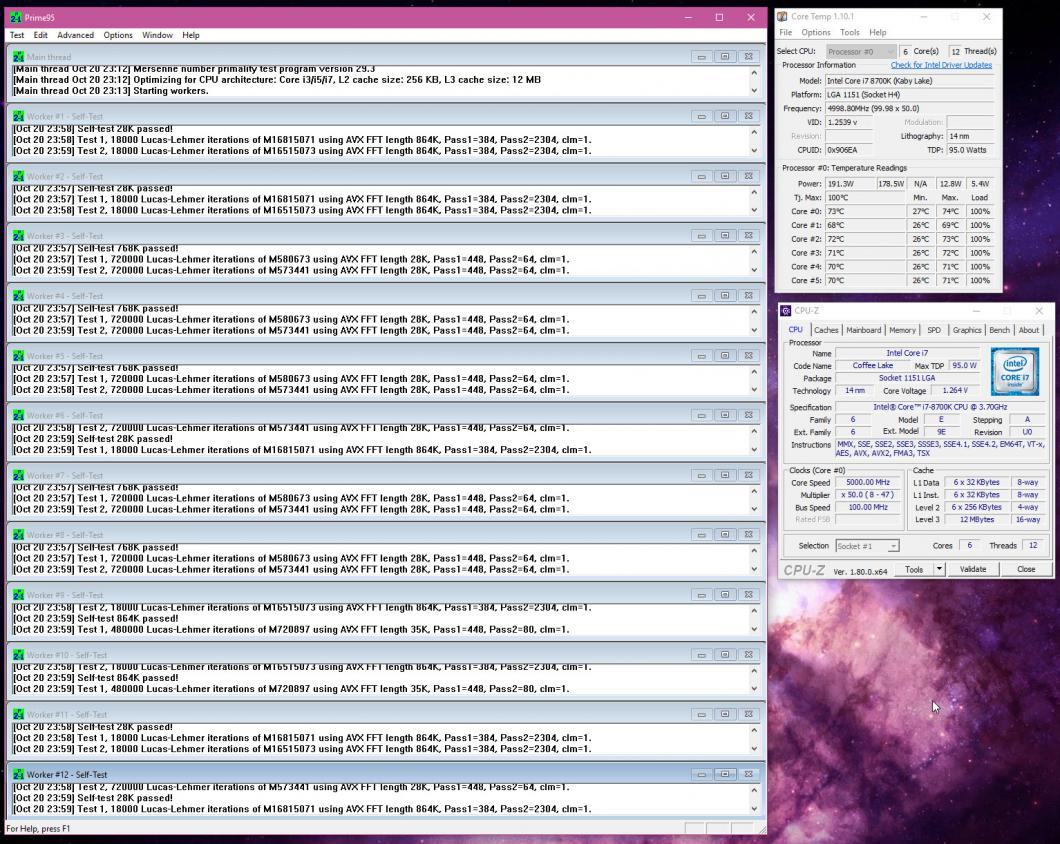
Task: Open the Select CPU Processor #0 dropdown
Action: pyautogui.click(x=860, y=51)
